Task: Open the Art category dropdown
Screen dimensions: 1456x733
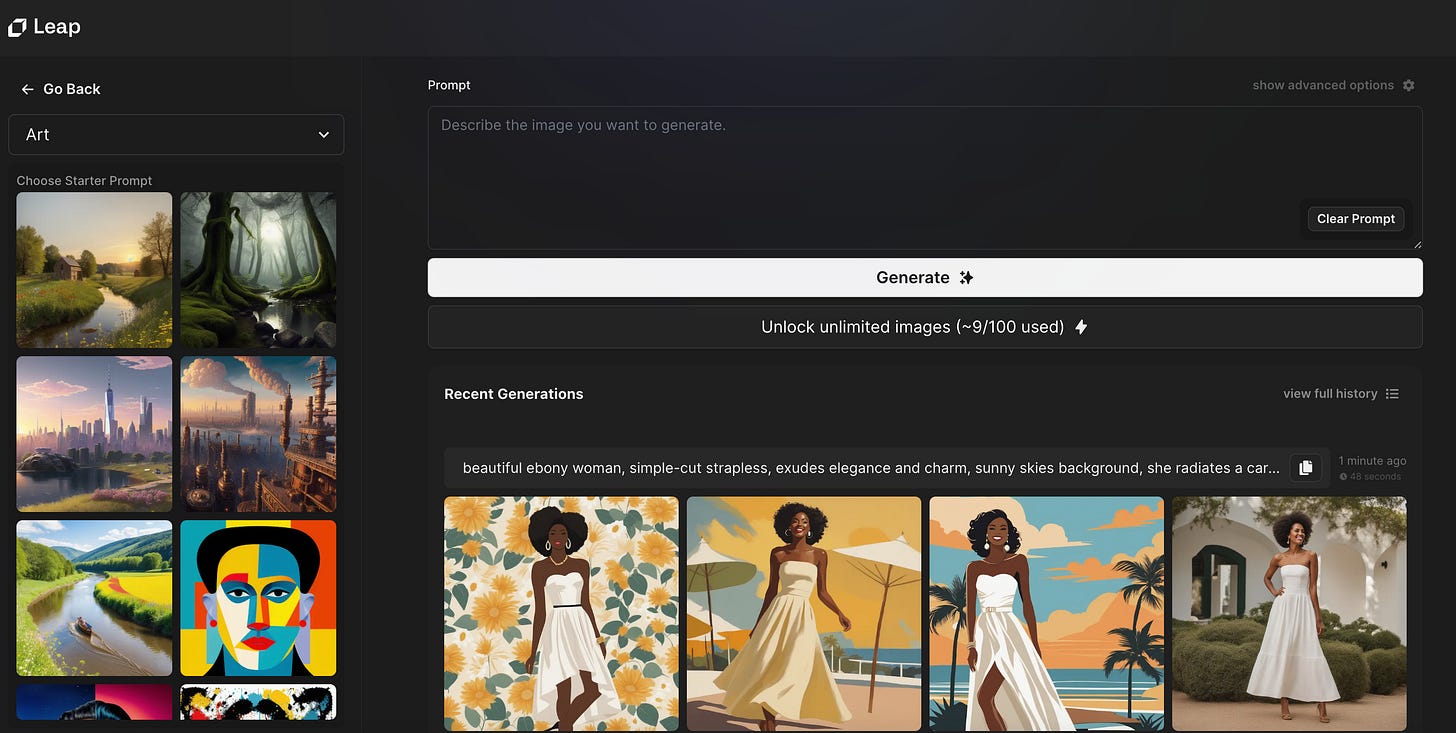Action: [x=176, y=134]
